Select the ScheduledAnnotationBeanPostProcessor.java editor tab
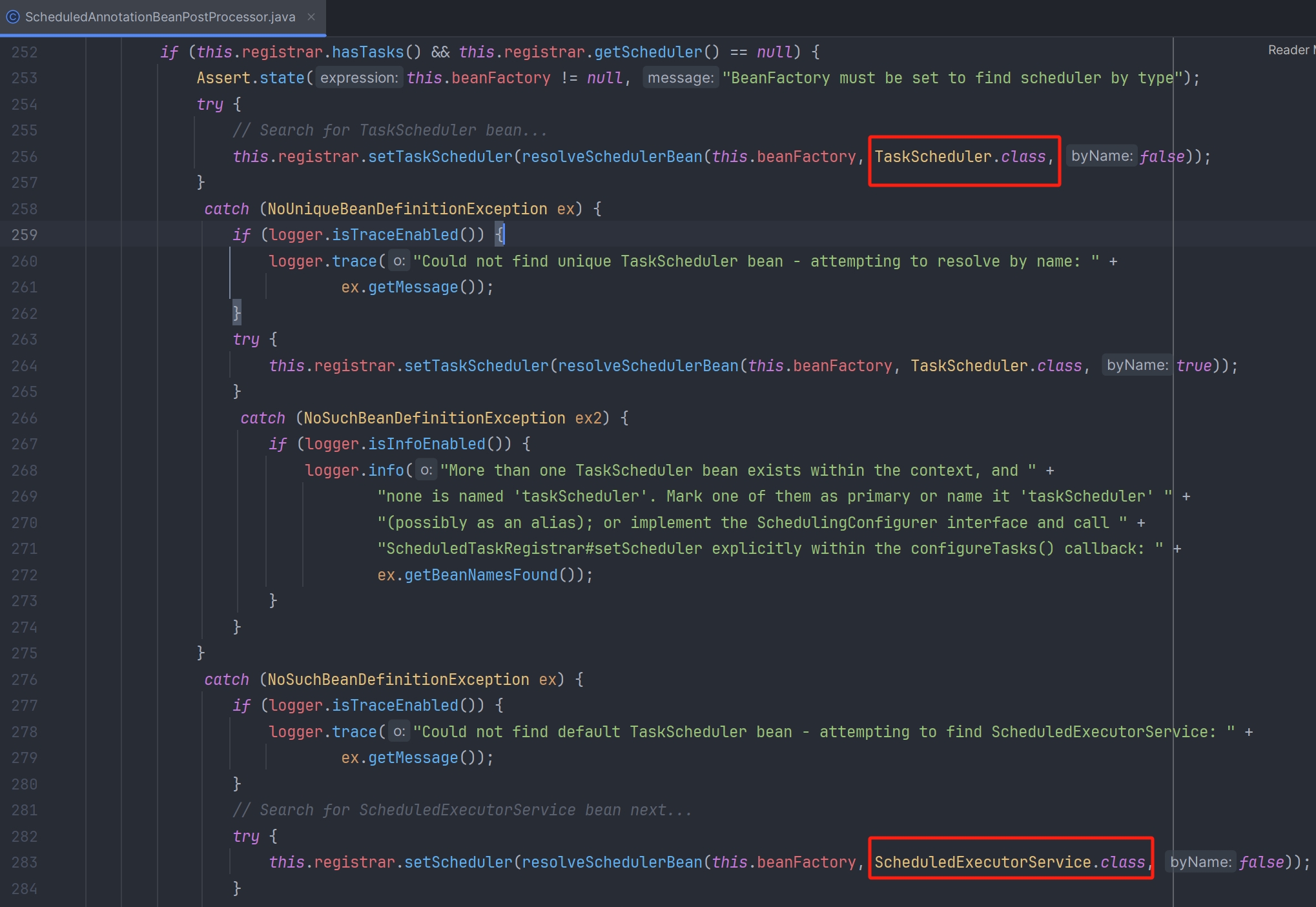Image resolution: width=1316 pixels, height=907 pixels. (x=159, y=17)
